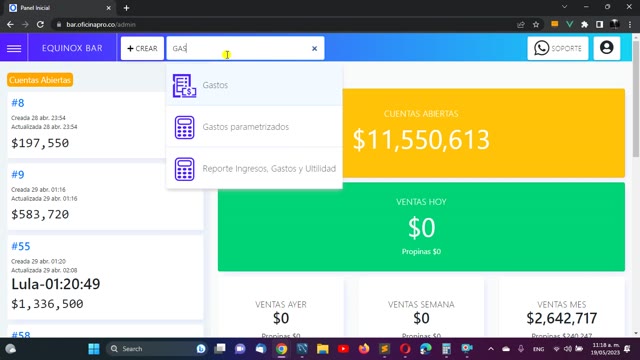Open Reporte Ingresos, Gastos y Utilidad

pos(254,169)
